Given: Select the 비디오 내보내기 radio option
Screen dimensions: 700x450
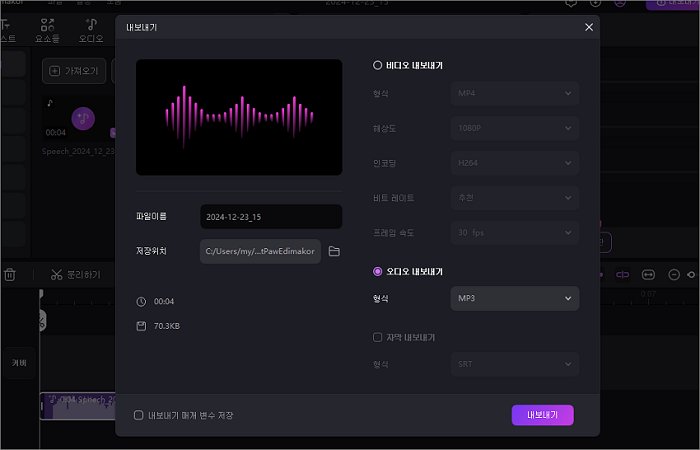Looking at the screenshot, I should 377,65.
